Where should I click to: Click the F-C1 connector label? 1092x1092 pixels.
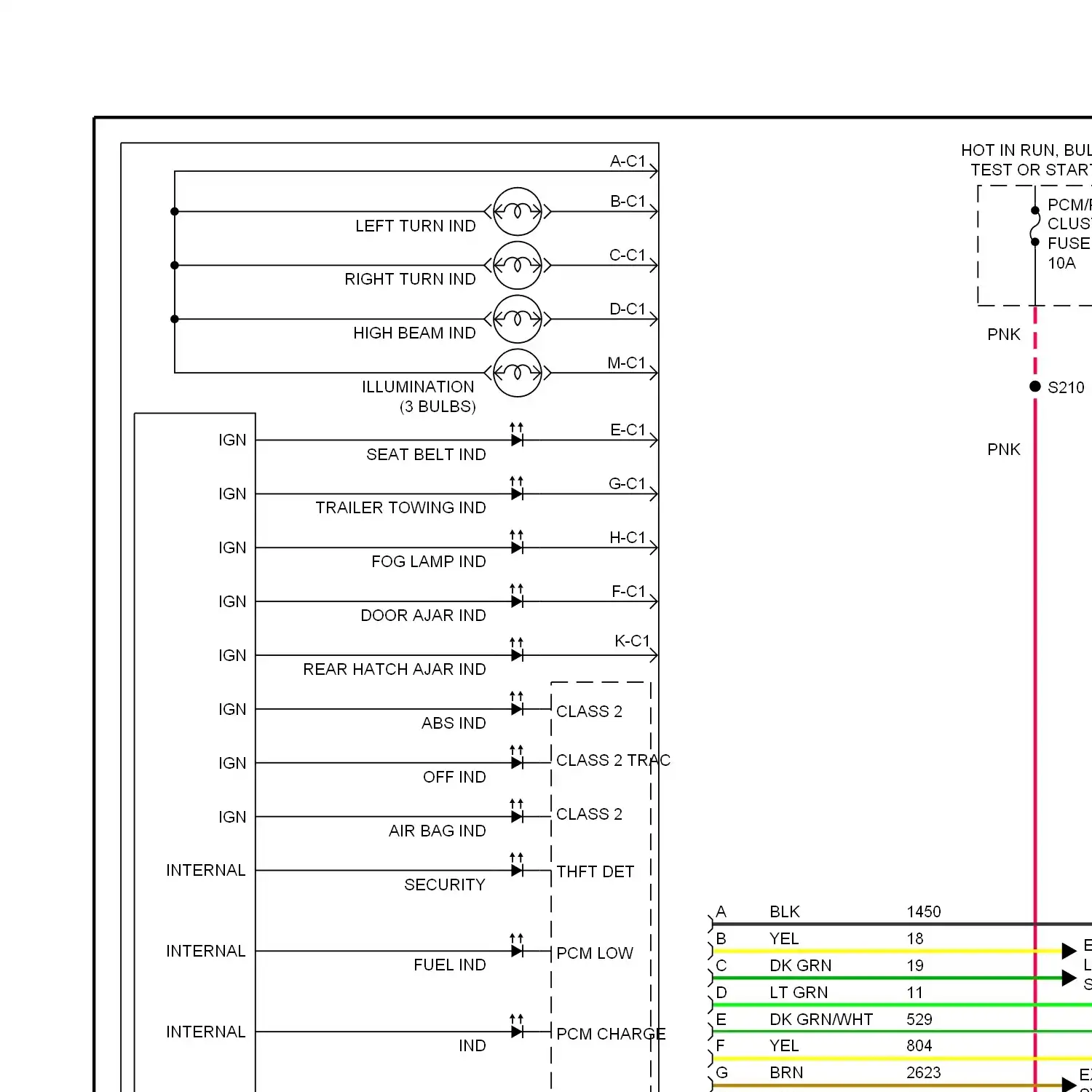(628, 591)
